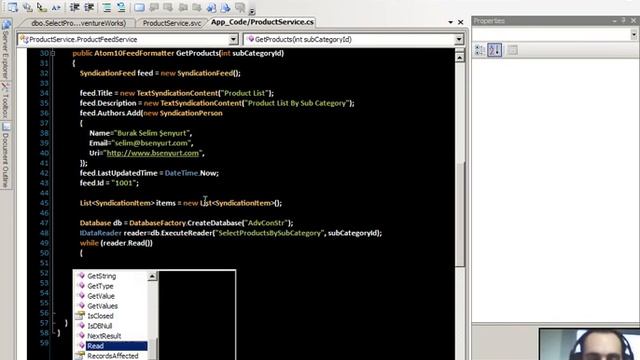This screenshot has height=360, width=640.
Task: Open Properties window position menu
Action: [x=614, y=20]
